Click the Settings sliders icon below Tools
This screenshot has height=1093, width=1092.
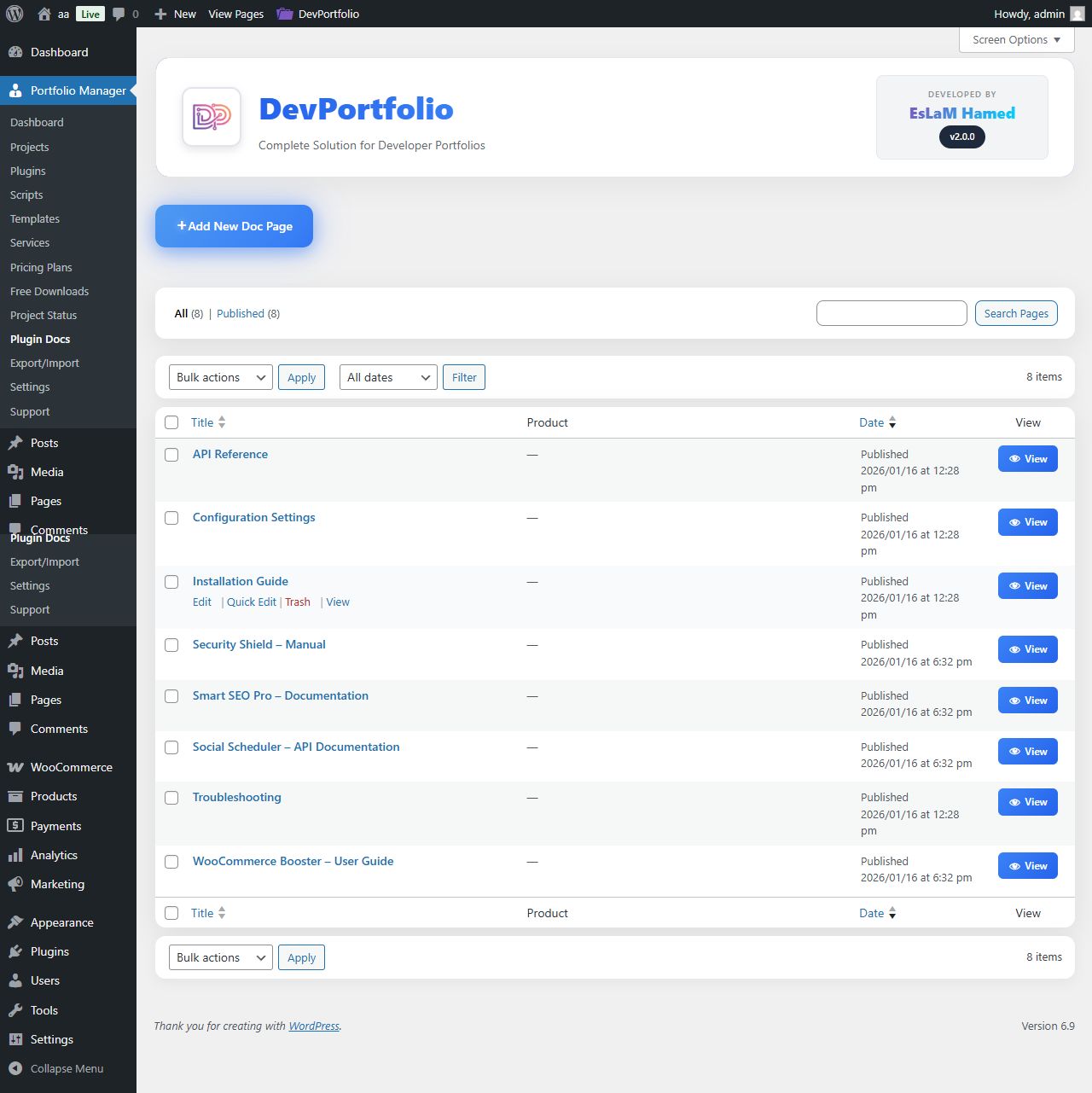coord(15,1039)
